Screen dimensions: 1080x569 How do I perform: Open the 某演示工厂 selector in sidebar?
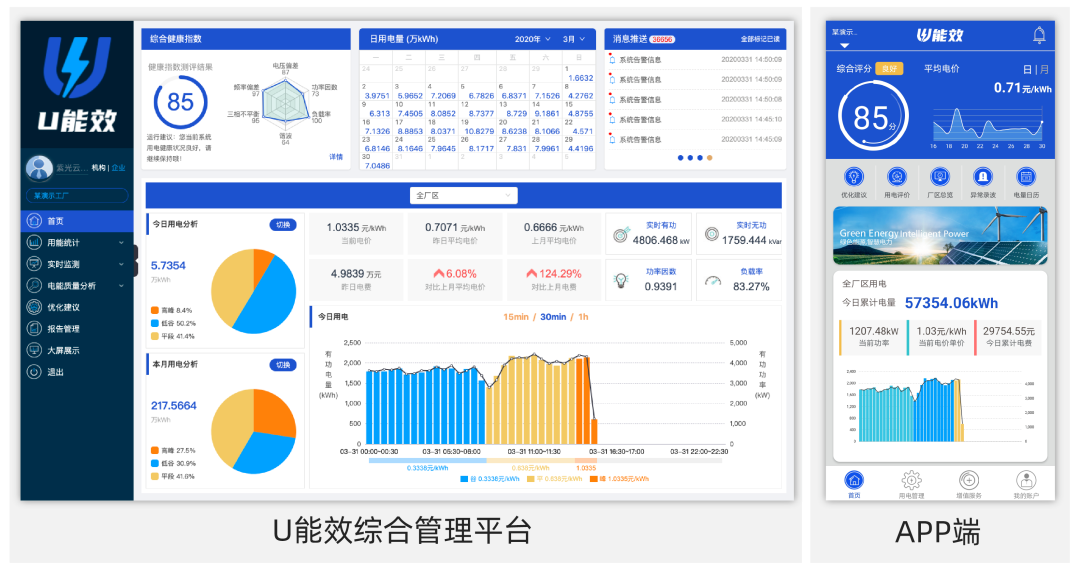click(76, 196)
